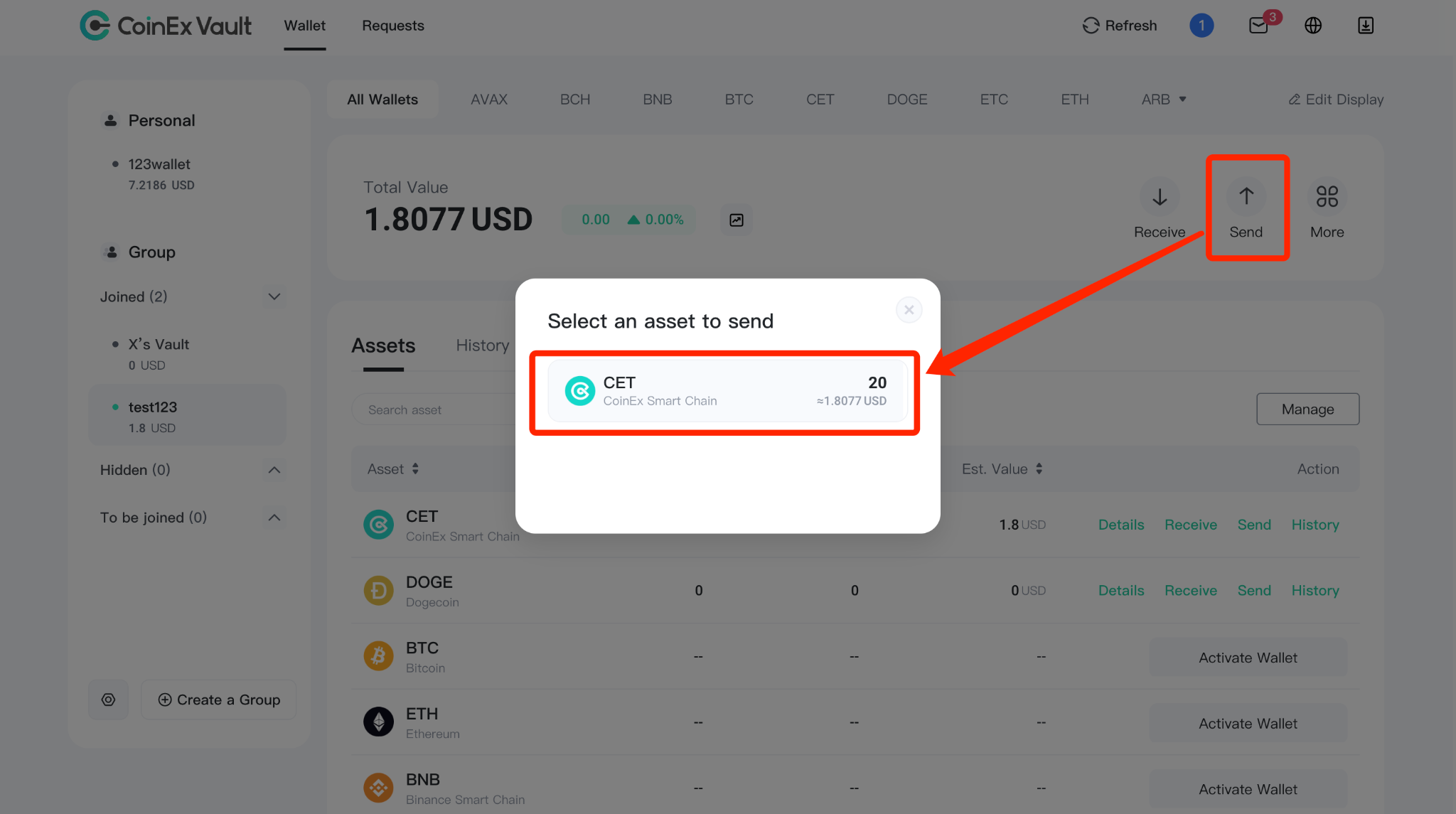This screenshot has width=1456, height=814.
Task: Collapse the Joined (2) group list
Action: 274,296
